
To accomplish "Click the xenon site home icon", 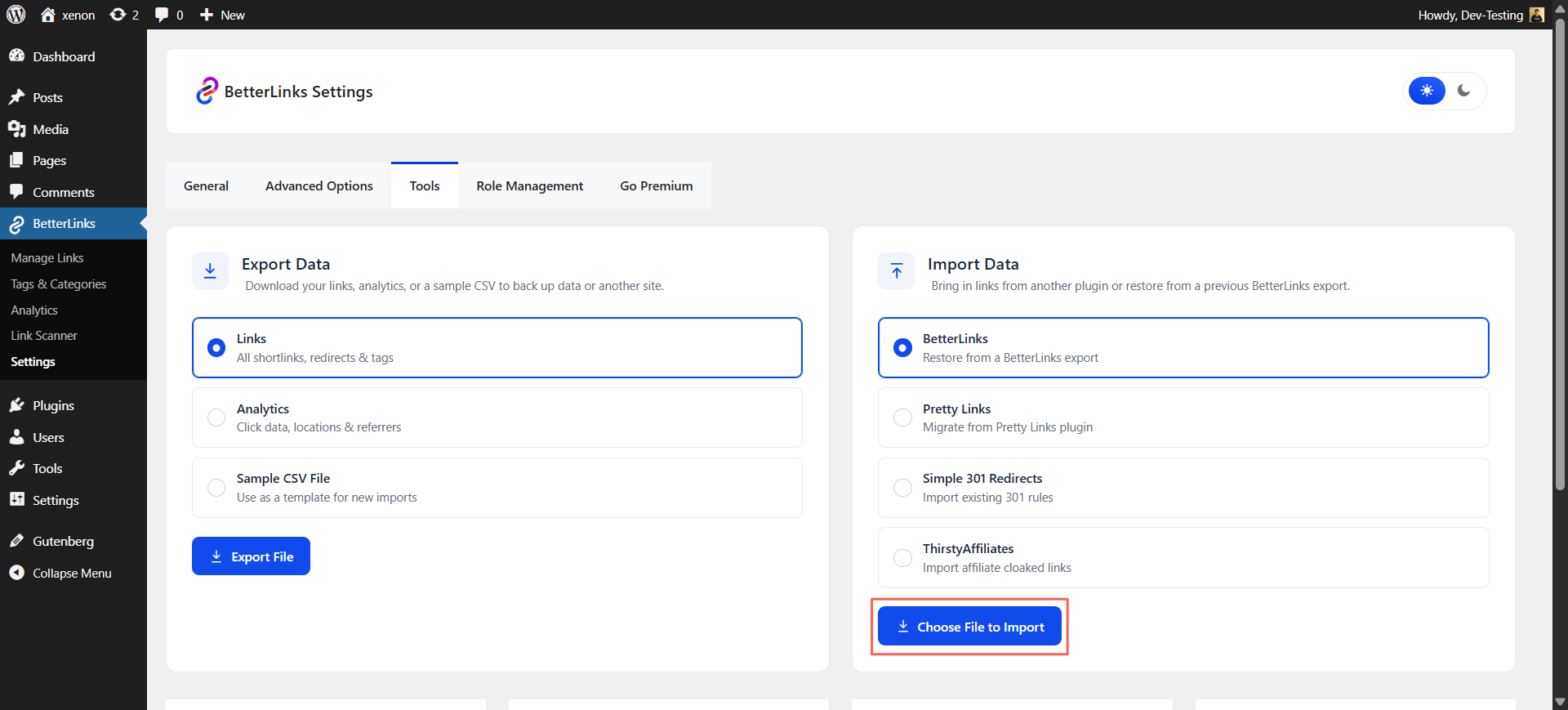I will point(48,15).
